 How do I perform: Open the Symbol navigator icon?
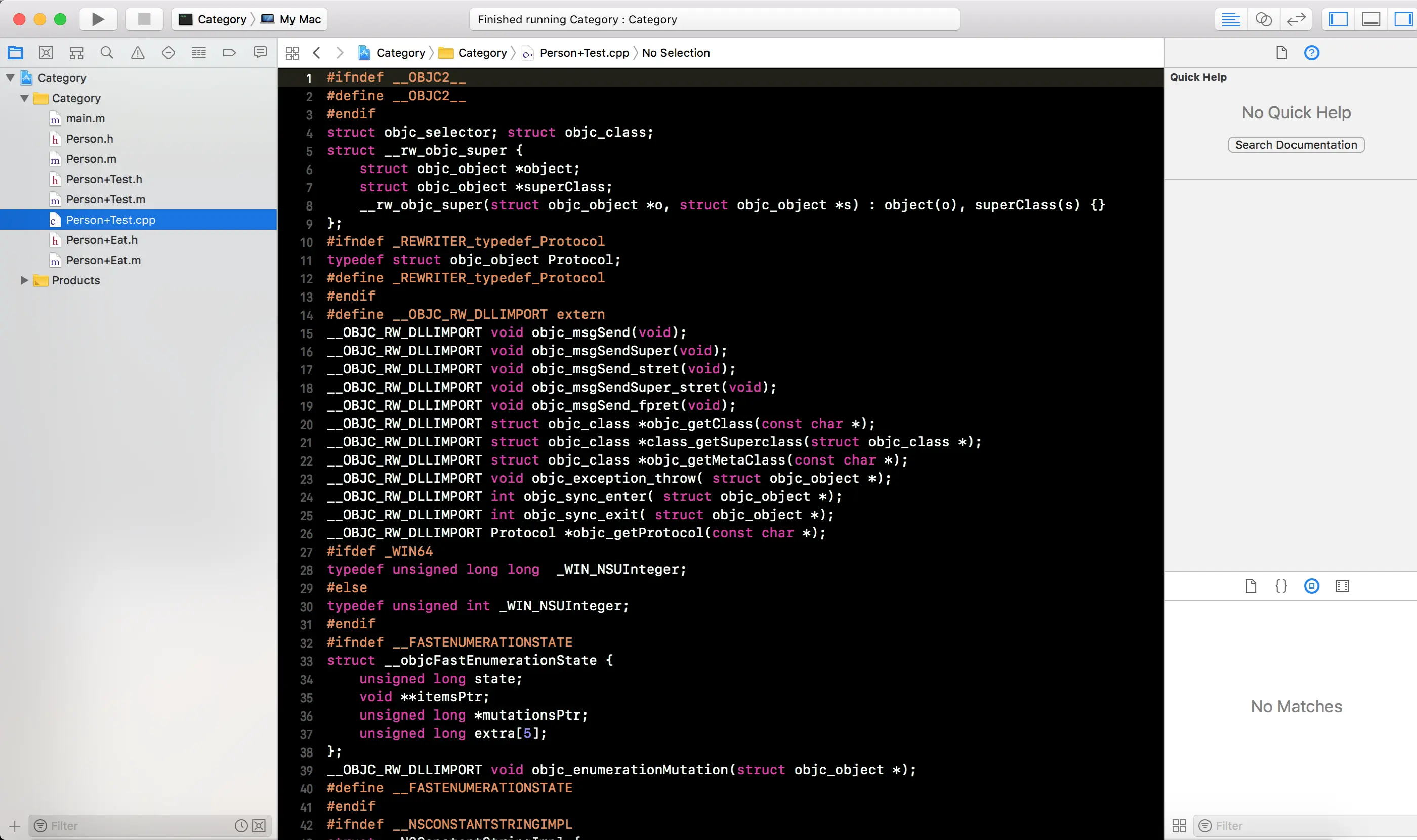pos(76,53)
